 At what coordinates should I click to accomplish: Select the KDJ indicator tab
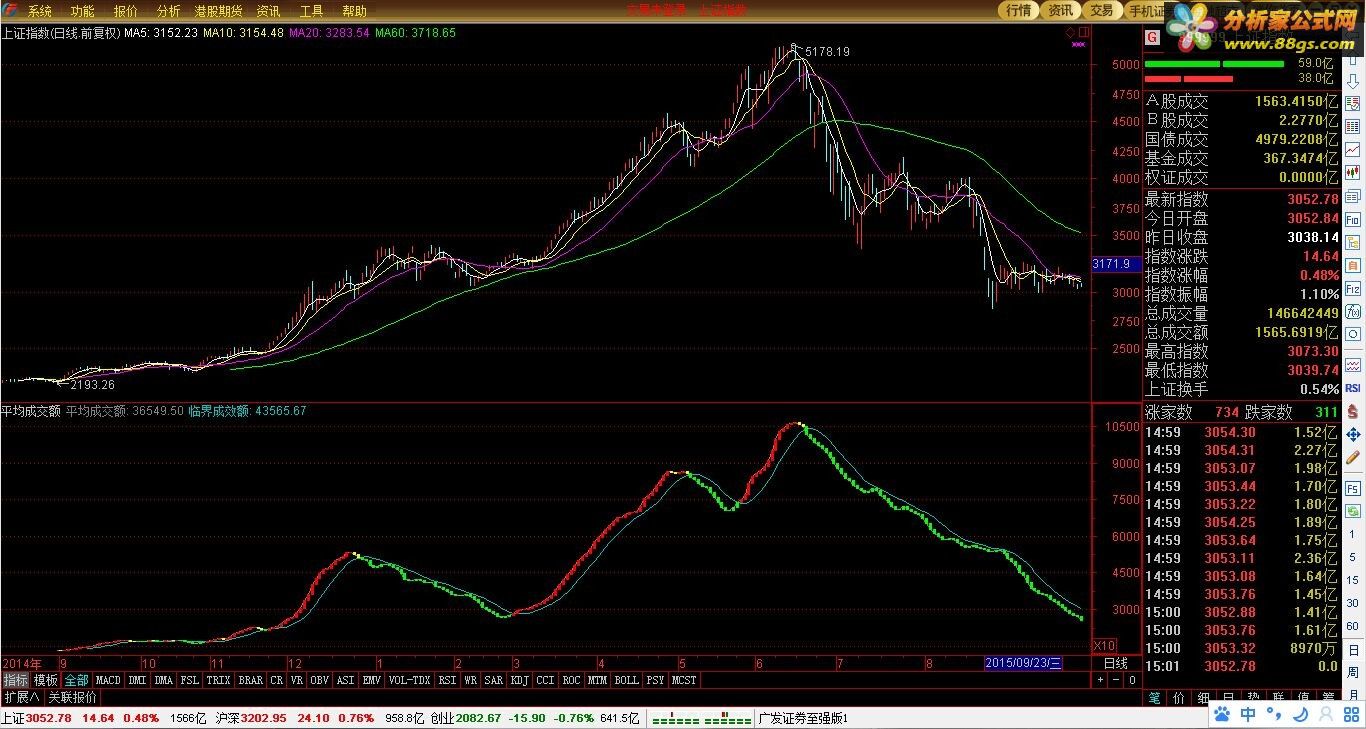(519, 680)
